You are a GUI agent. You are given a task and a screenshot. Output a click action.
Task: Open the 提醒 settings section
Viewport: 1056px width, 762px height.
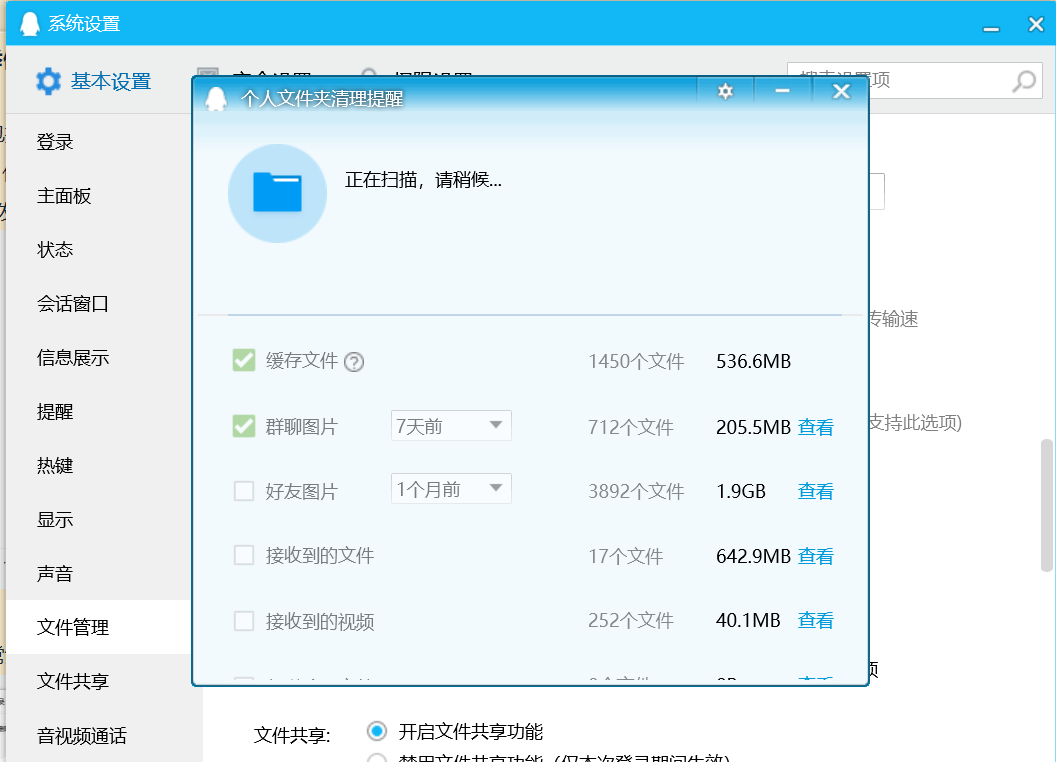pos(55,412)
